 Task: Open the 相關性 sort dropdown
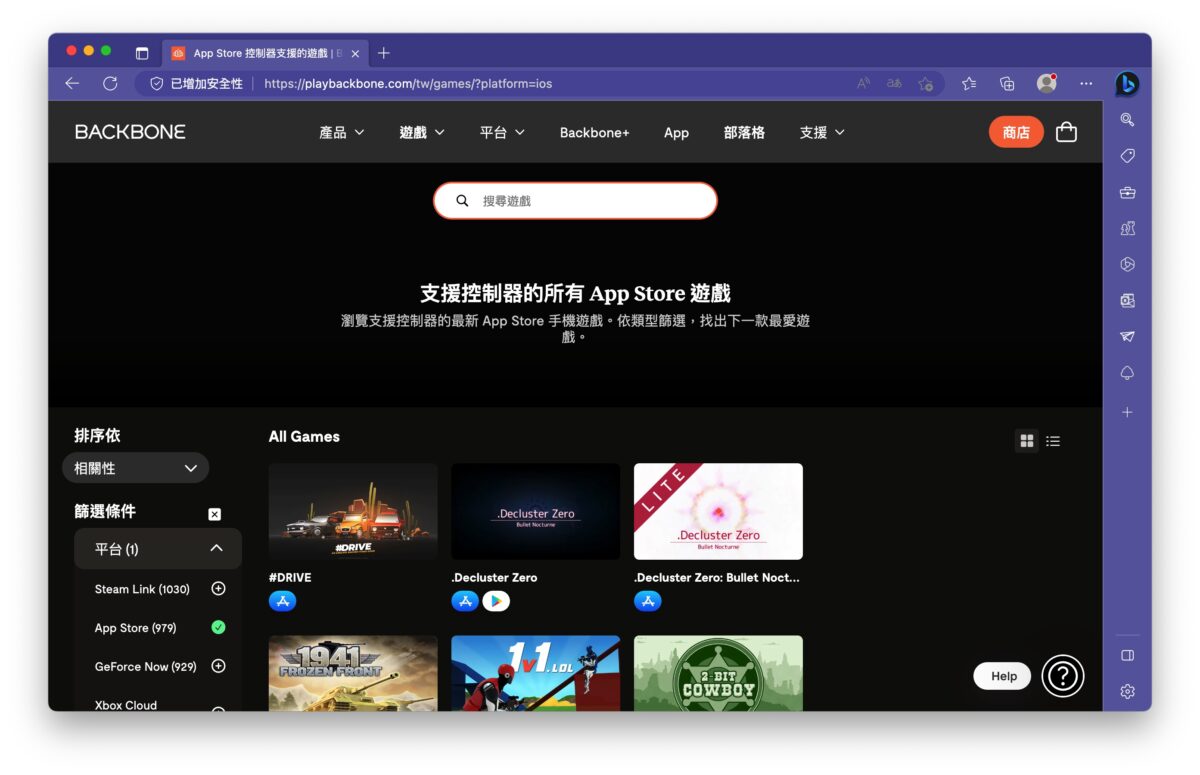point(136,468)
